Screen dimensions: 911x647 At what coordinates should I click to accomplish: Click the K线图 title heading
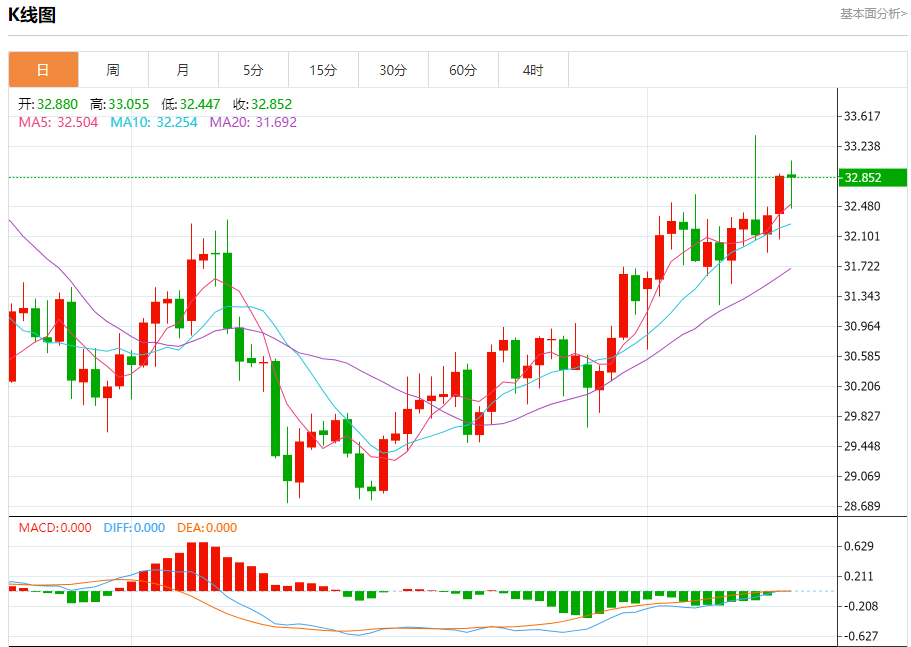(x=32, y=15)
